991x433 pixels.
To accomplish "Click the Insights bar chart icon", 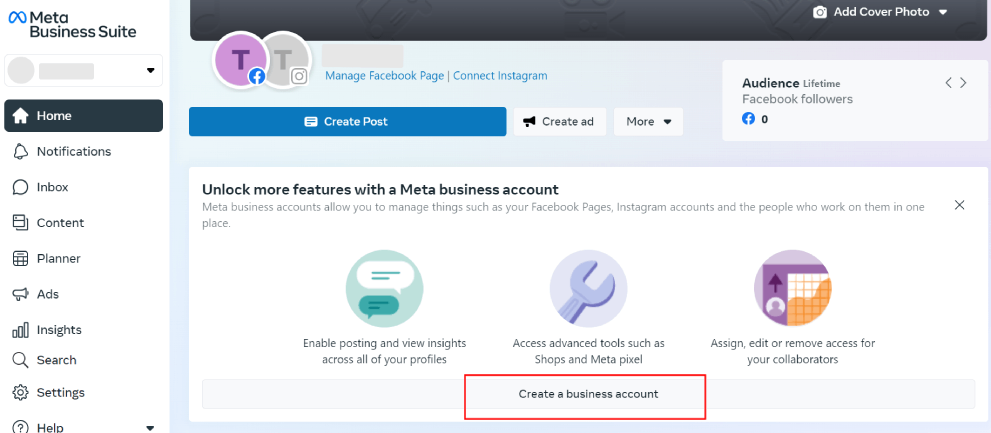I will click(x=21, y=329).
